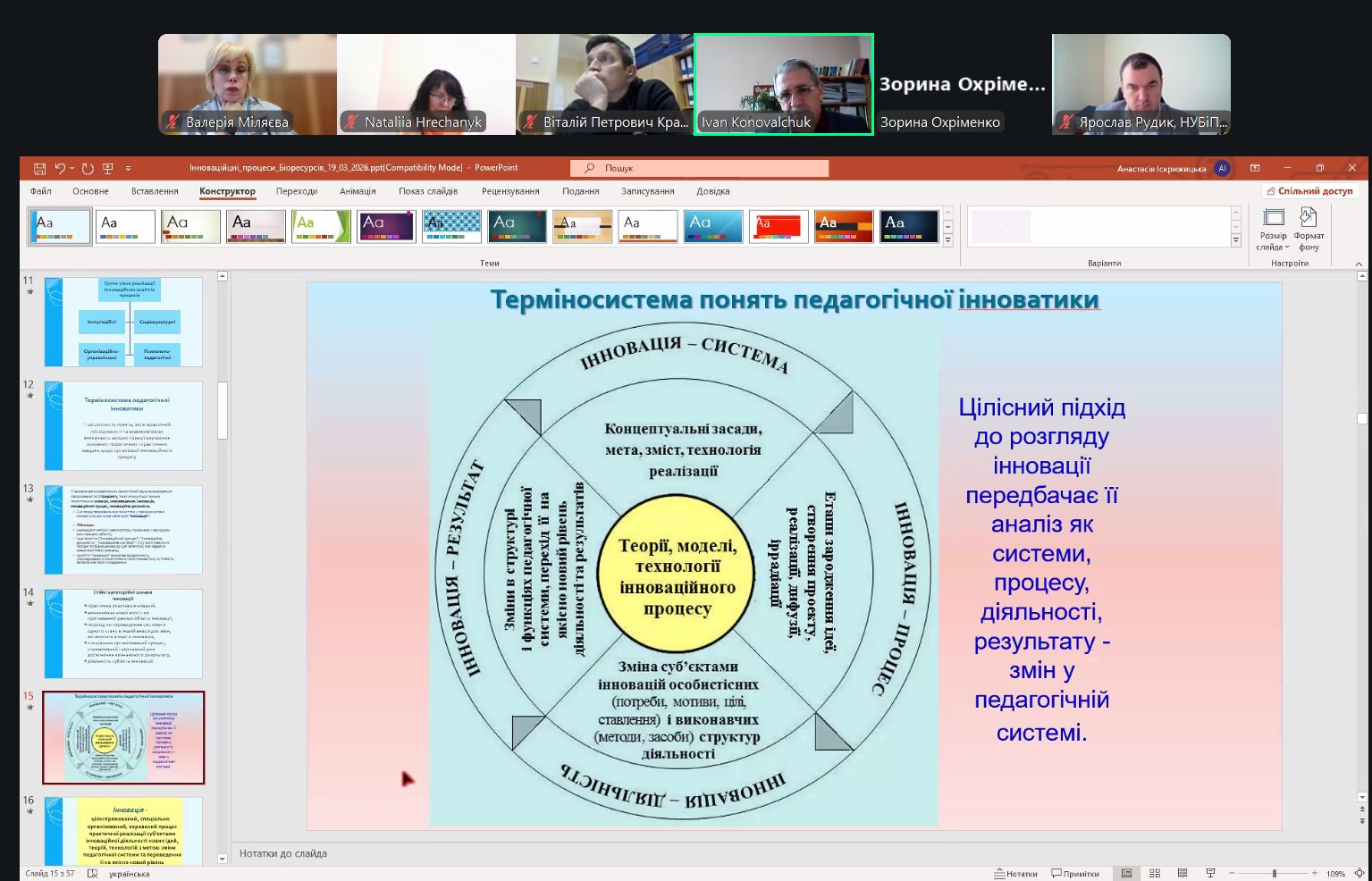Apply the dark teal theme

point(517,226)
